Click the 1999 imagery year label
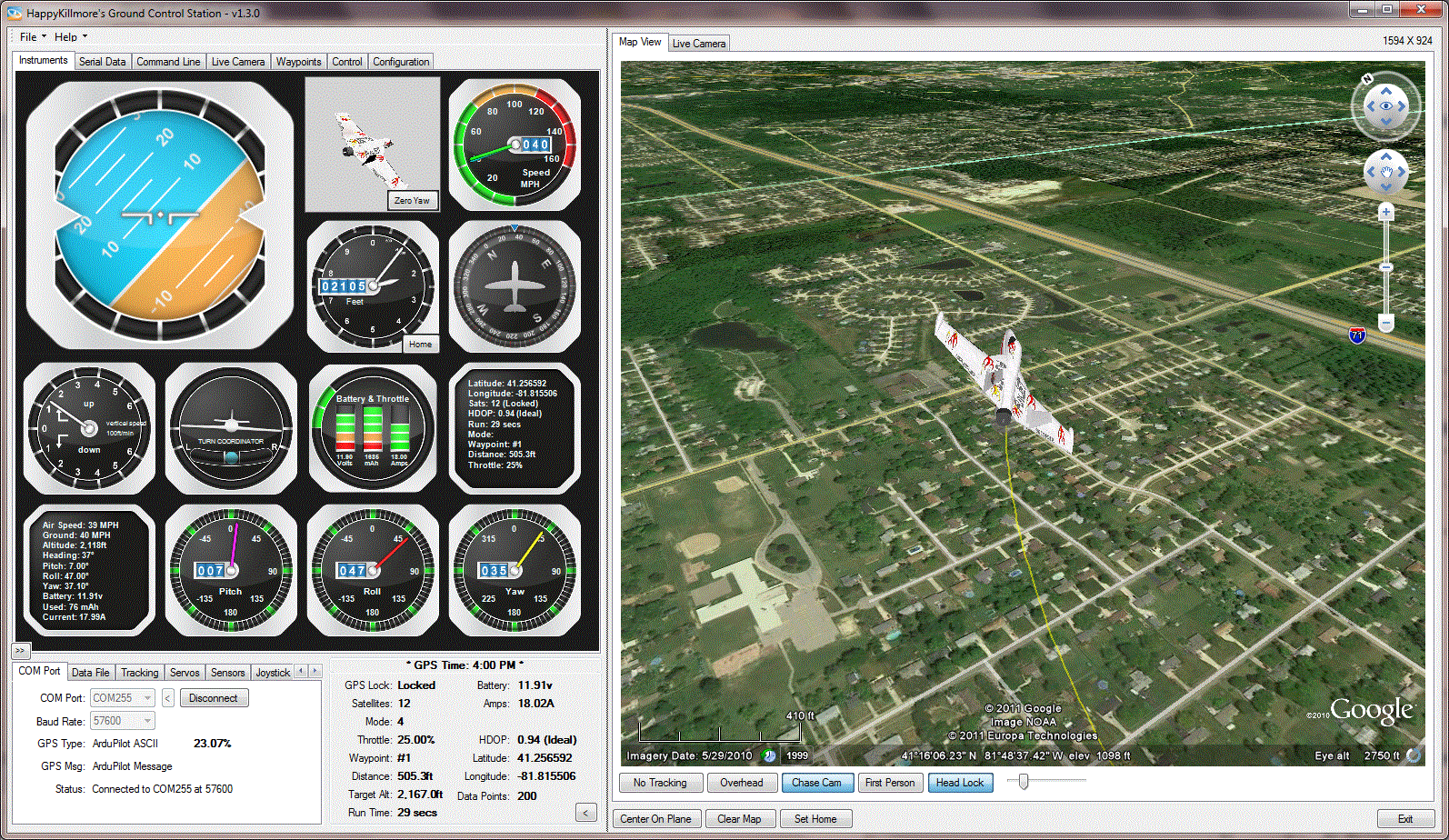The height and width of the screenshot is (840, 1449). [797, 755]
